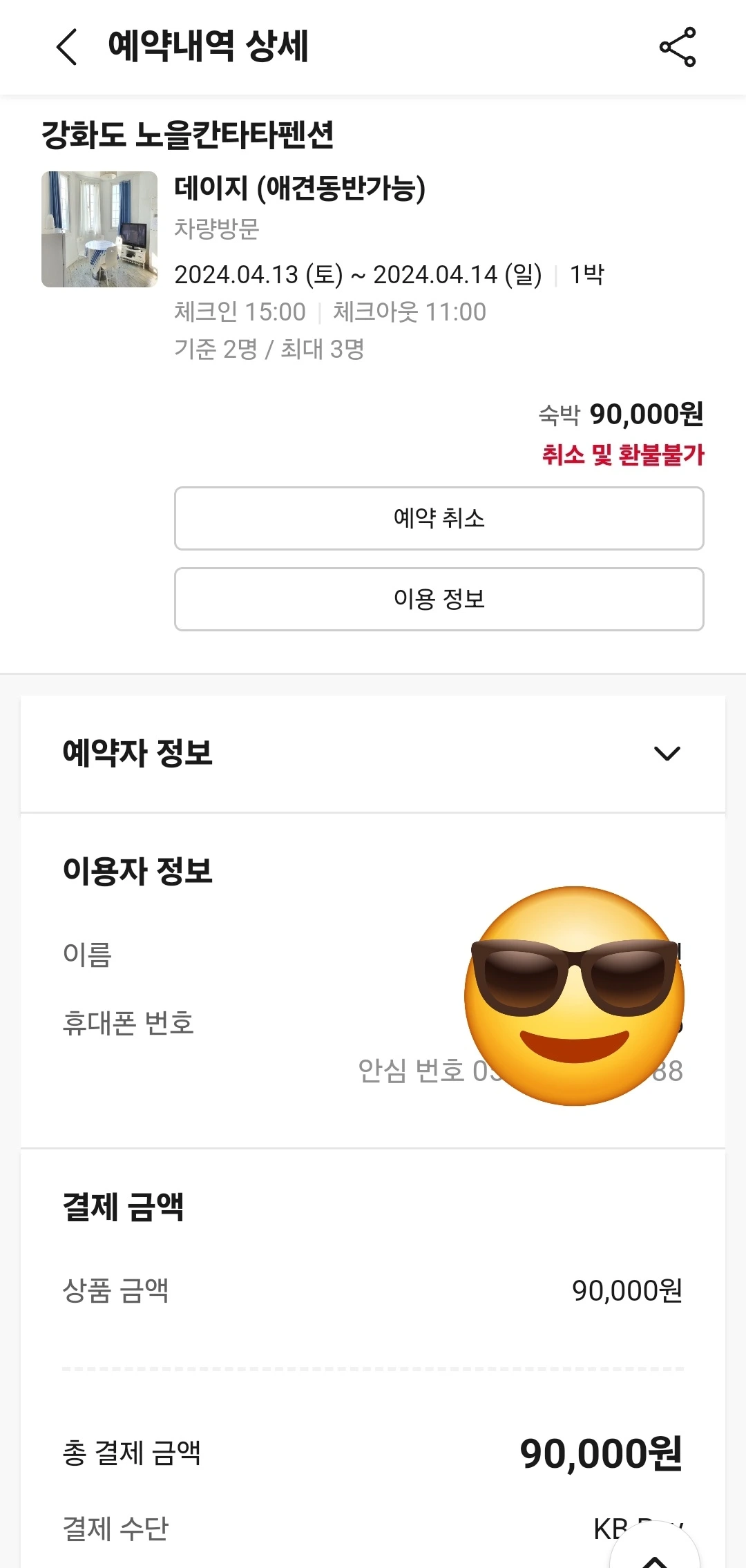Tap the room thumbnail photo
746x1568 pixels.
click(99, 229)
